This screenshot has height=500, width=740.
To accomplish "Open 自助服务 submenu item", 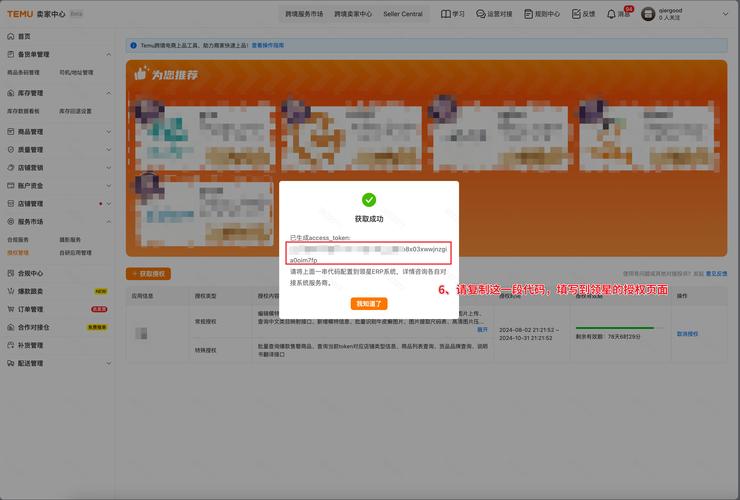I will [x=18, y=240].
